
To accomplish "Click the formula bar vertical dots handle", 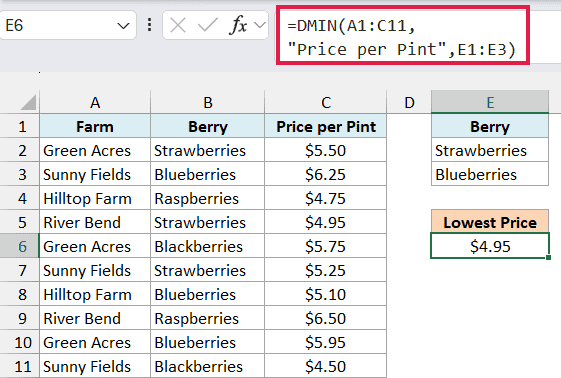I will coord(150,25).
